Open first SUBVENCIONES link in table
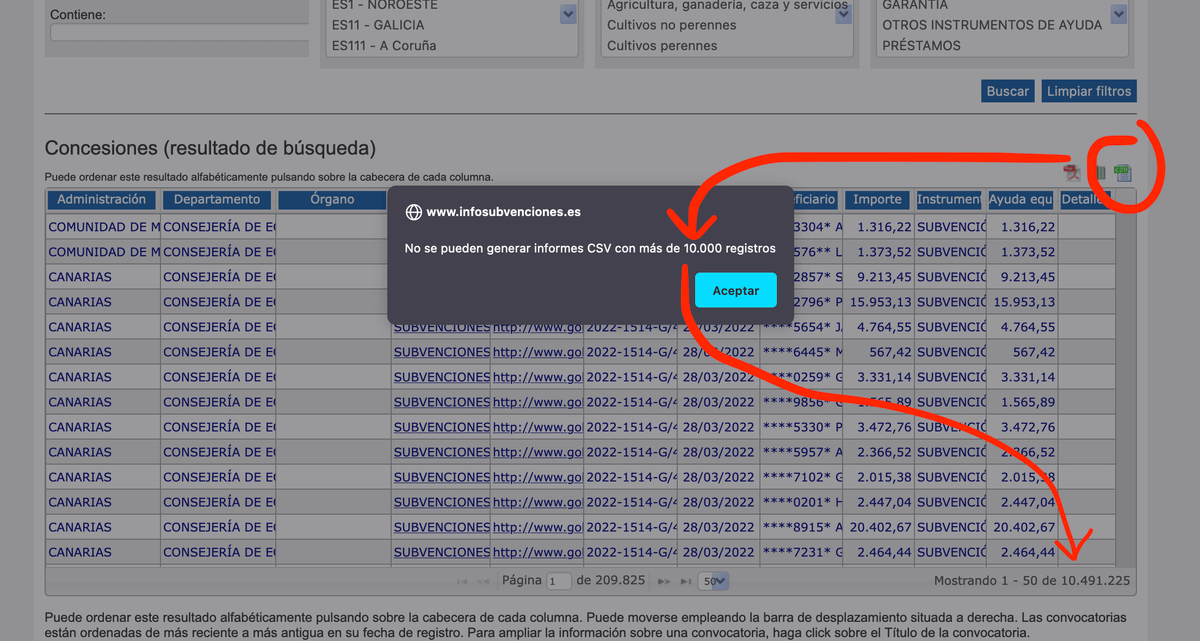1200x641 pixels. 441,327
